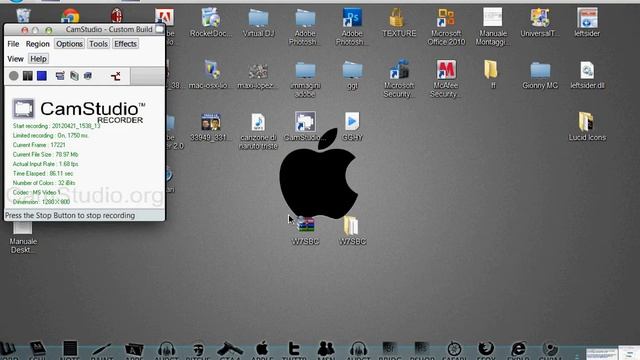This screenshot has width=640, height=360.
Task: Open the Recycle Bin on desktop
Action: tap(23, 16)
